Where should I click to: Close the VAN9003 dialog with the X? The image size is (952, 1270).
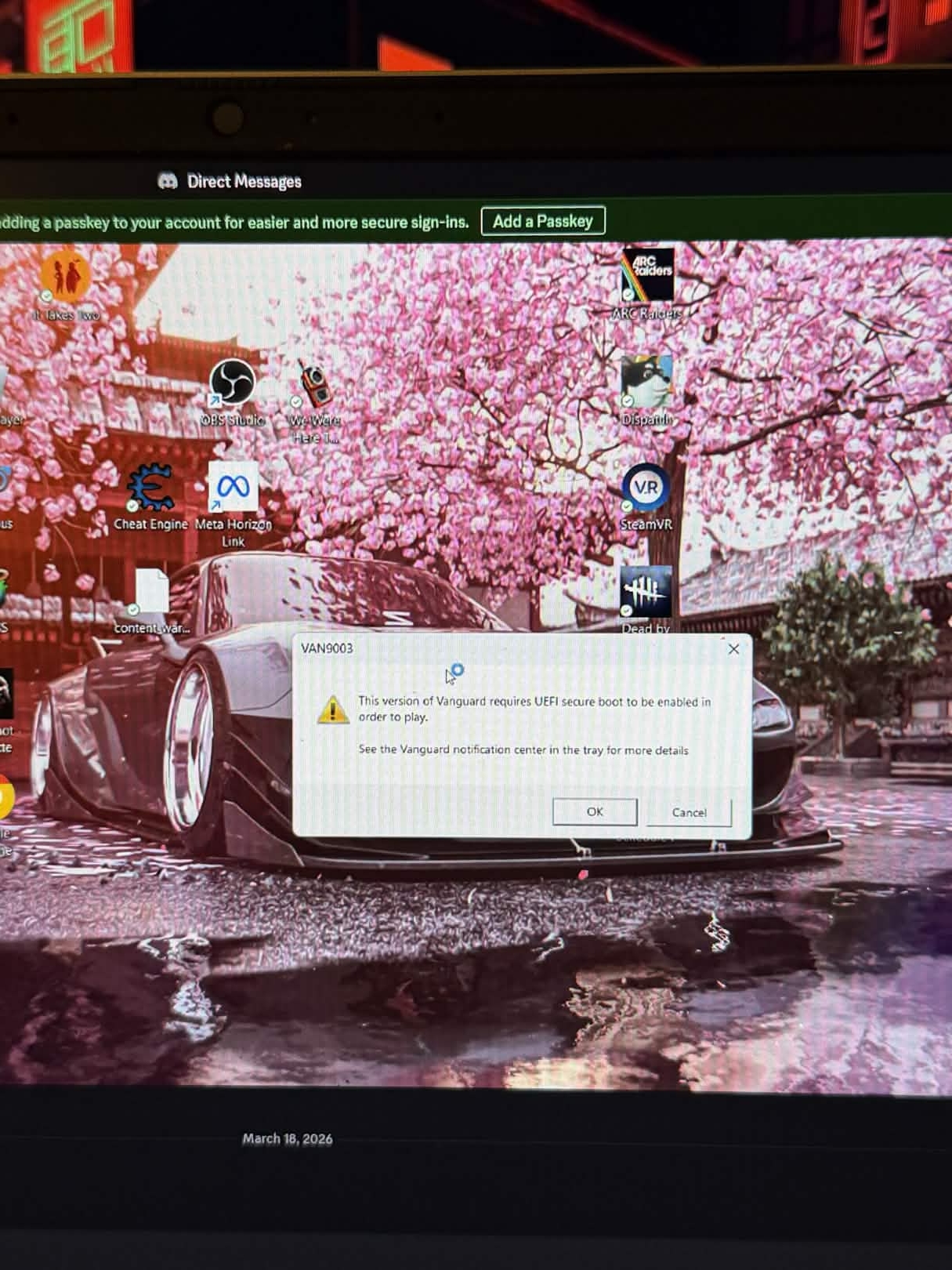point(733,649)
